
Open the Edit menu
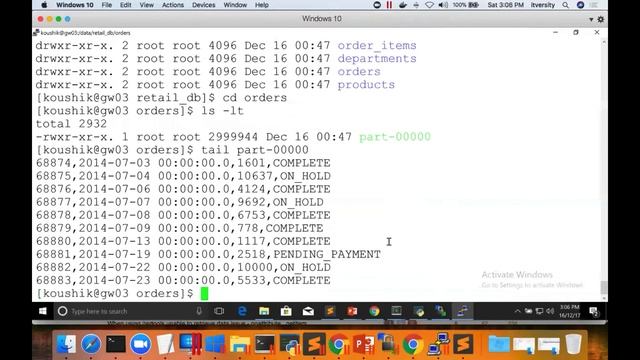(x=126, y=5)
